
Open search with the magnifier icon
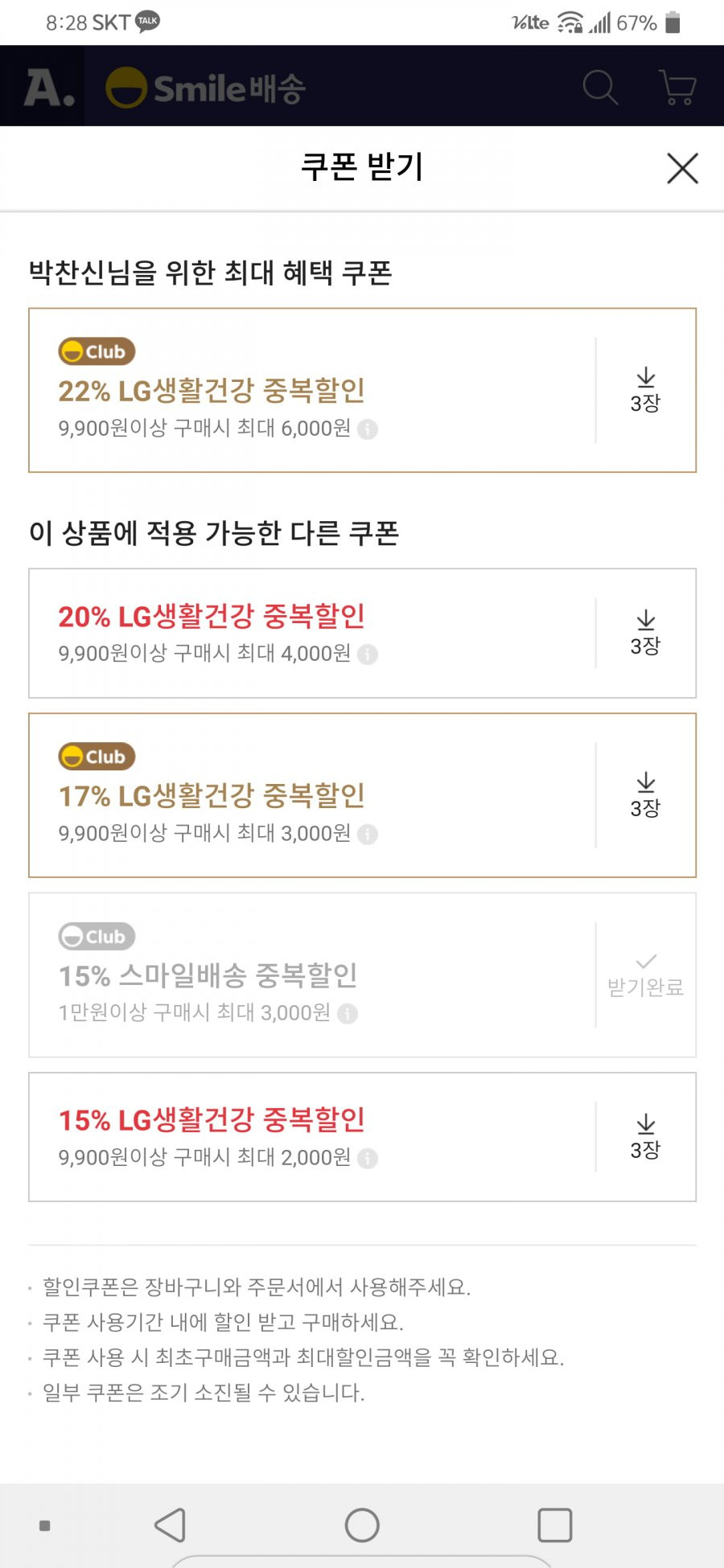(x=600, y=87)
